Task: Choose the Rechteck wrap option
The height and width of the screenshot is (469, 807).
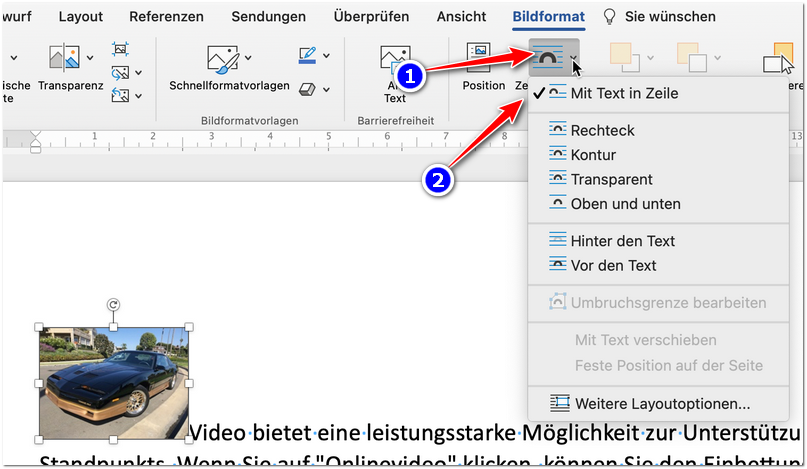Action: 602,131
